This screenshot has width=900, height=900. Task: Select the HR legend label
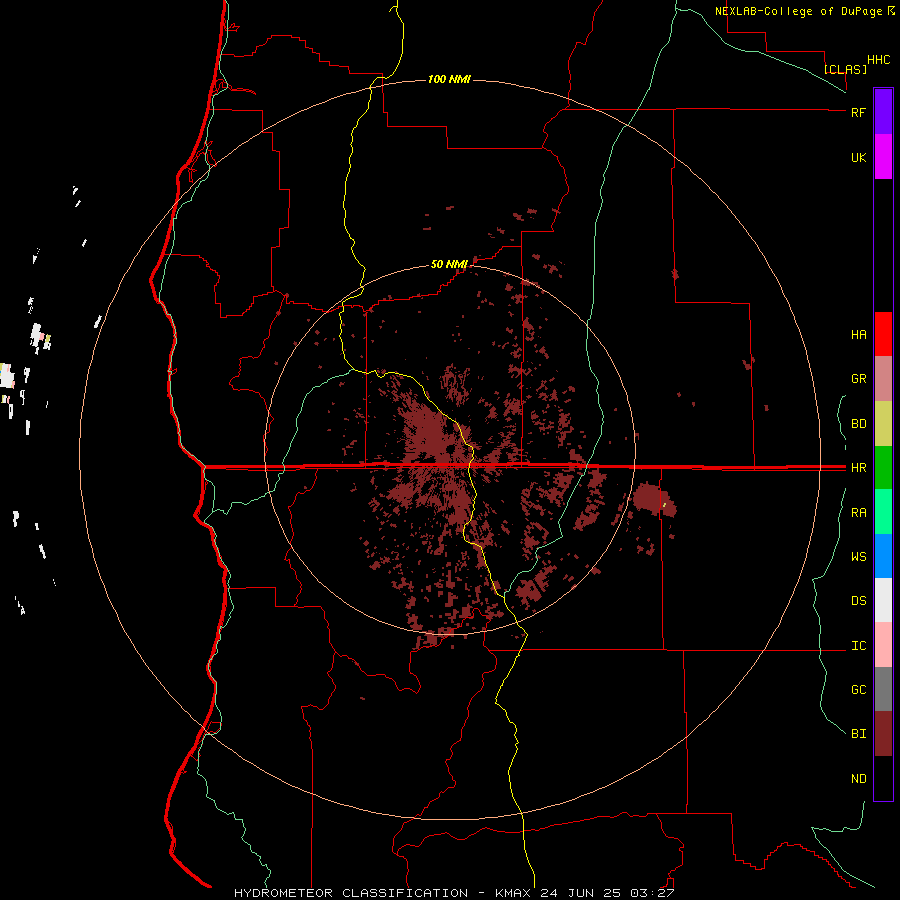tap(858, 468)
